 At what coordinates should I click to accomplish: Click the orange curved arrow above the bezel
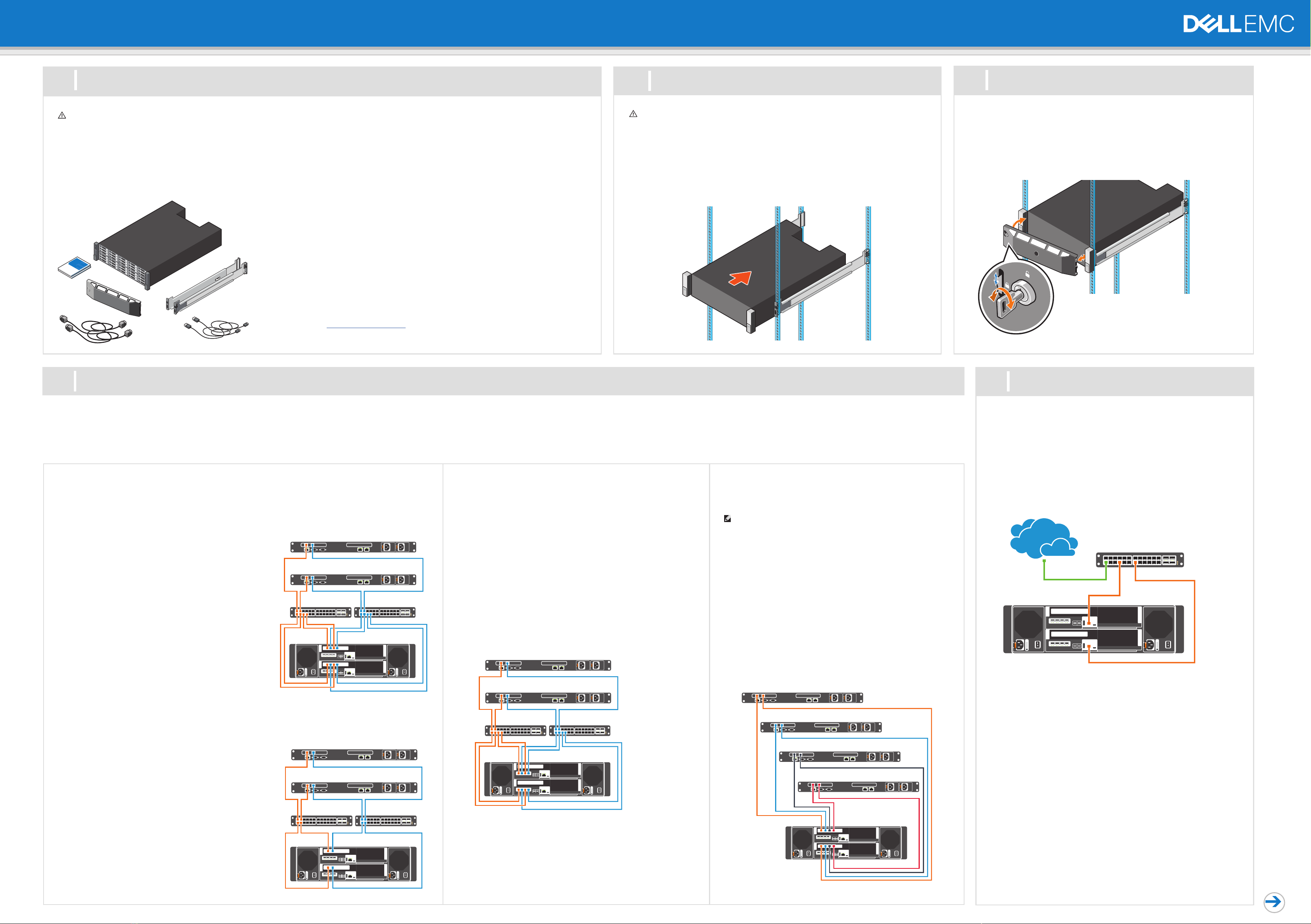click(x=1019, y=222)
